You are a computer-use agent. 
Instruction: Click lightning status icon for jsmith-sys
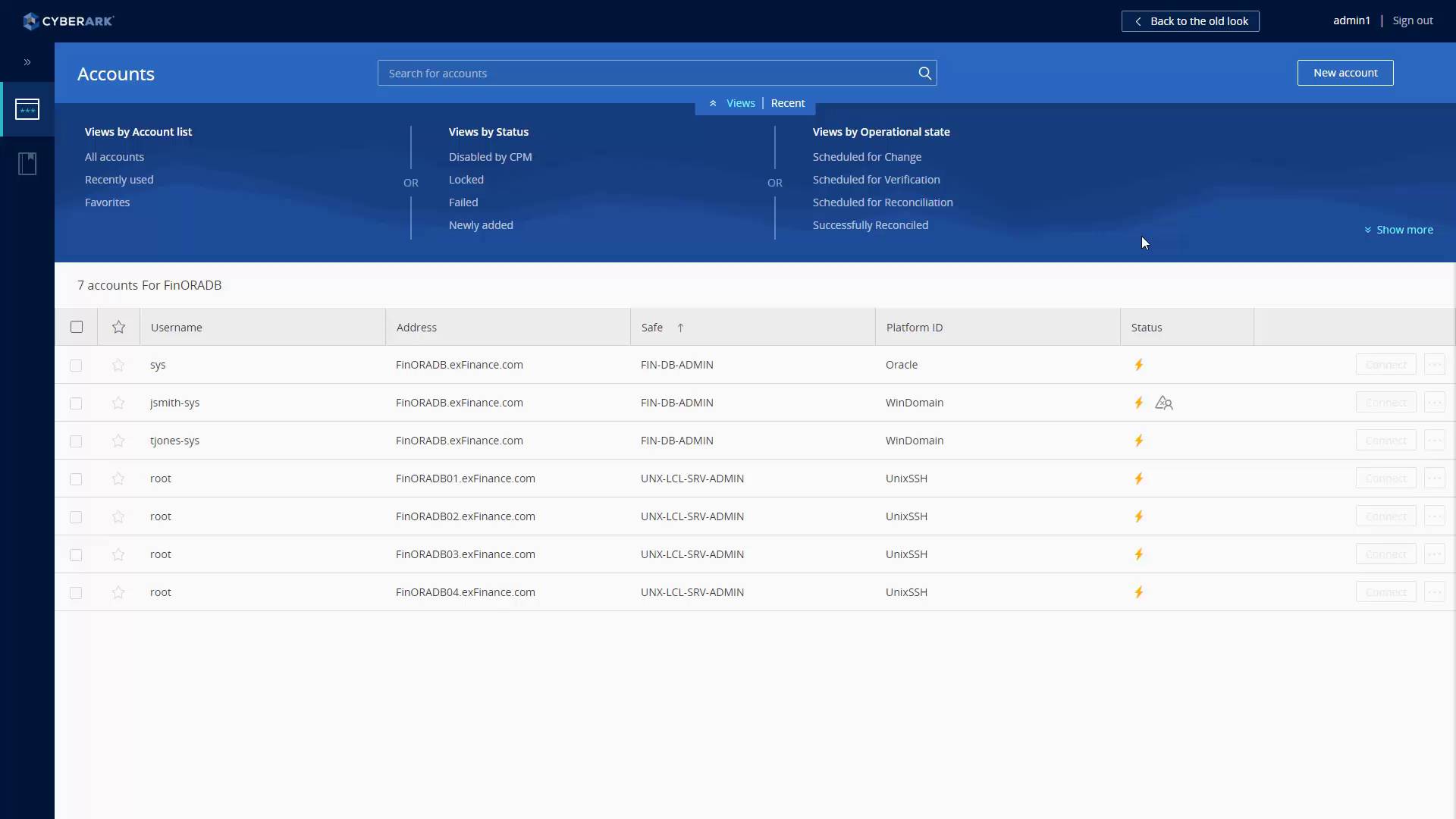click(1138, 403)
